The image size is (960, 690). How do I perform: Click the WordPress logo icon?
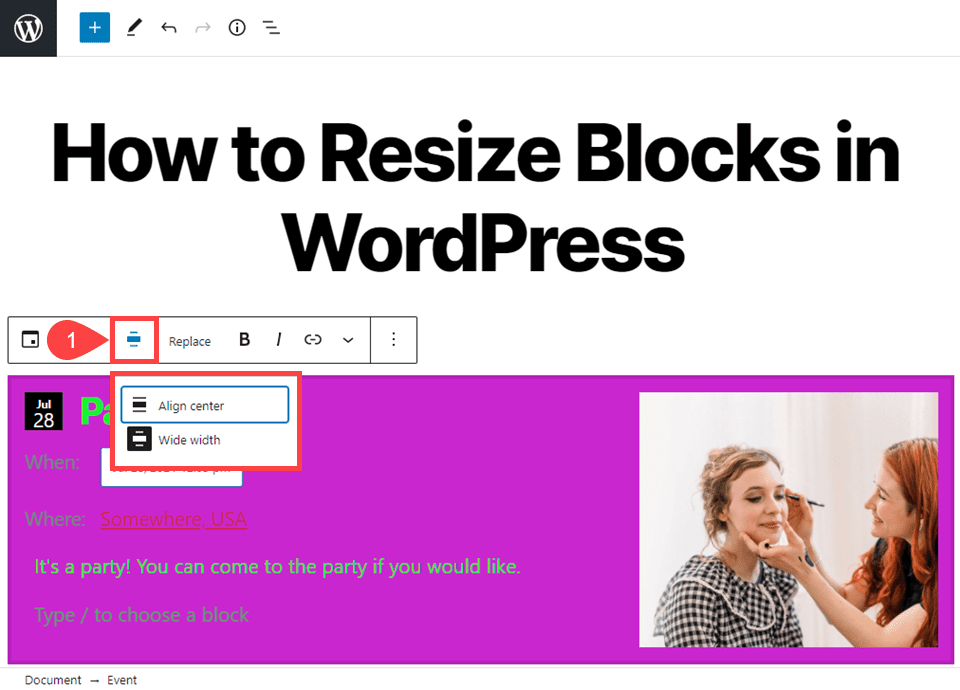(27, 27)
